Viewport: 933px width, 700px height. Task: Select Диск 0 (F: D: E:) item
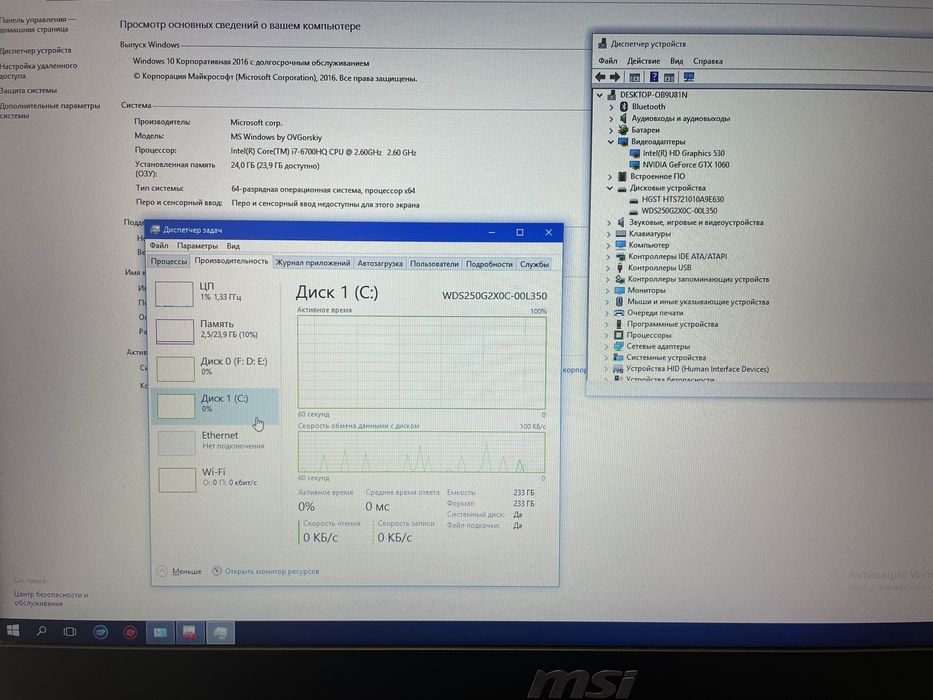pyautogui.click(x=215, y=368)
